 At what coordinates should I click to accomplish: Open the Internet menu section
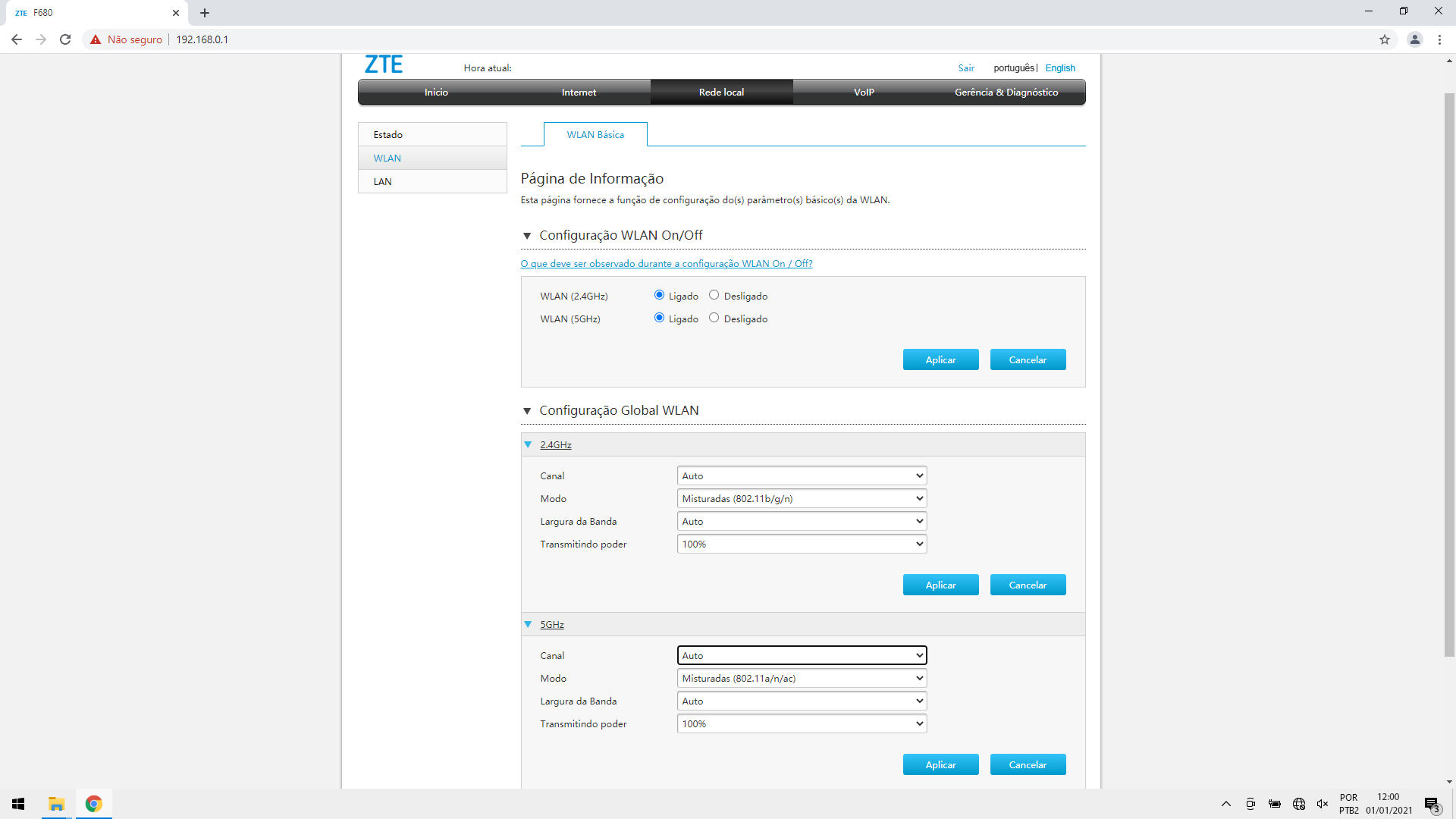[579, 92]
